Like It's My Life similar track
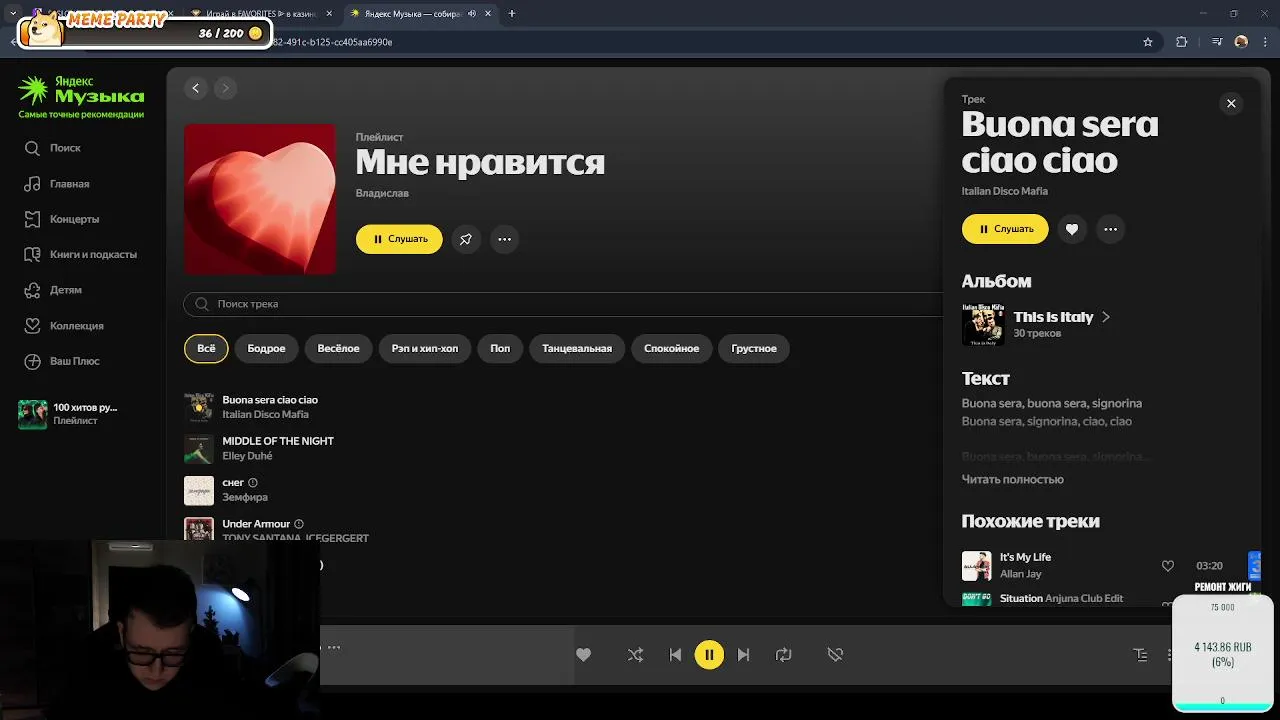 (x=1167, y=566)
